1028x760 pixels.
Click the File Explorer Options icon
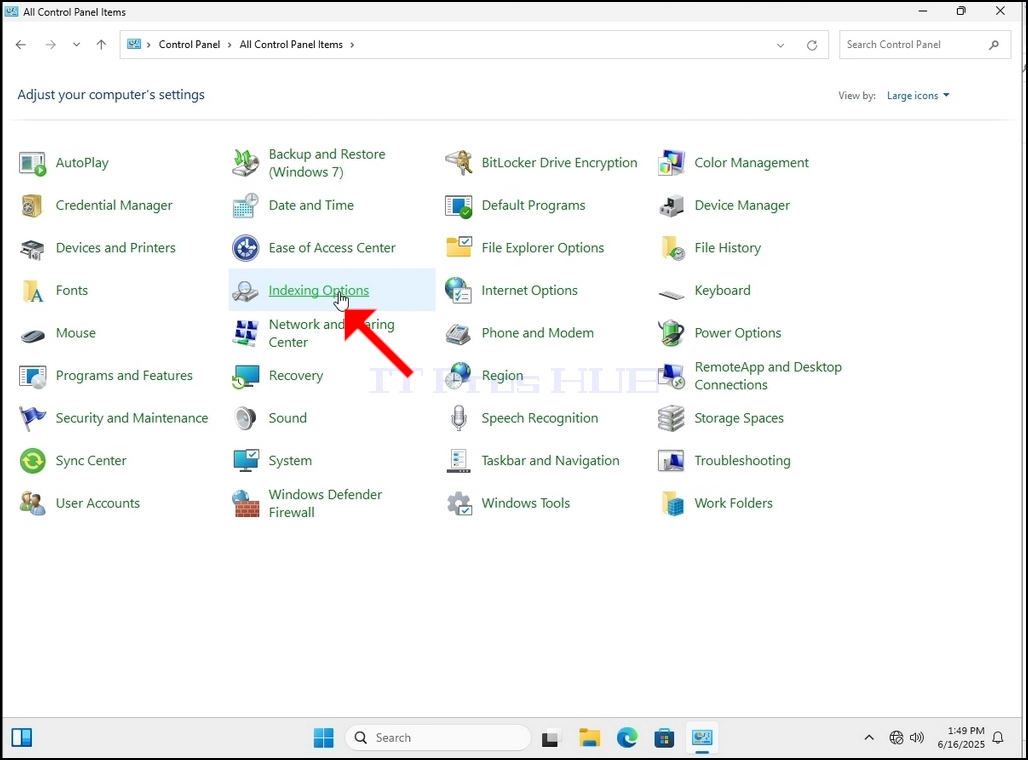pos(458,248)
